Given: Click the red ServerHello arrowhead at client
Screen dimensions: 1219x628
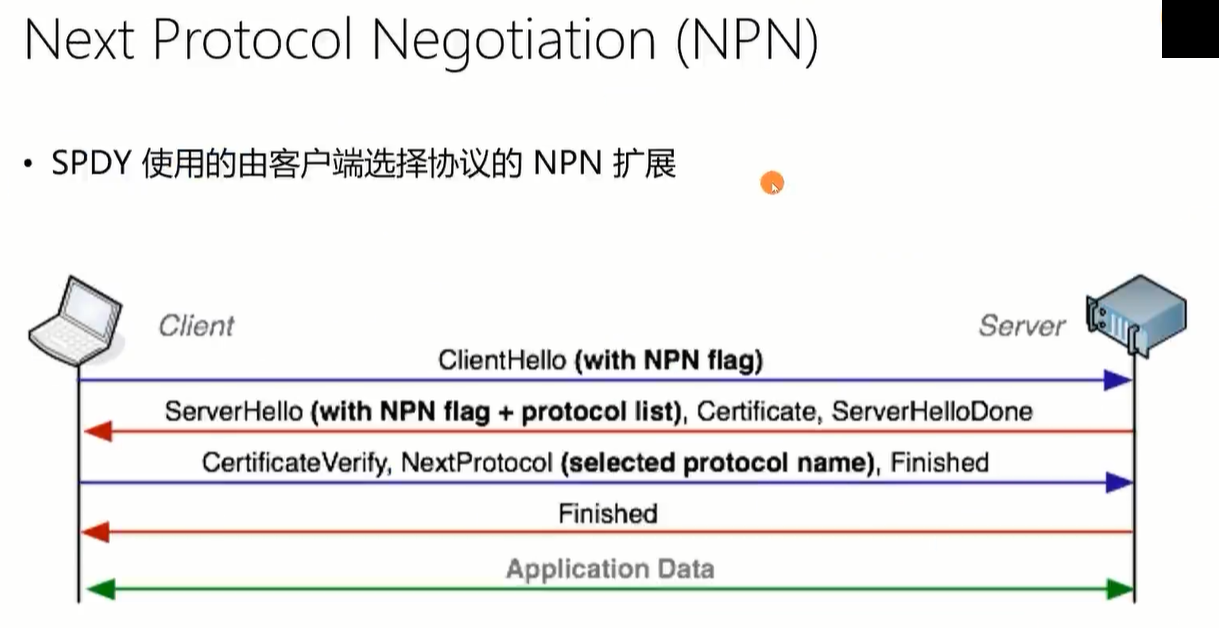Looking at the screenshot, I should (95, 431).
